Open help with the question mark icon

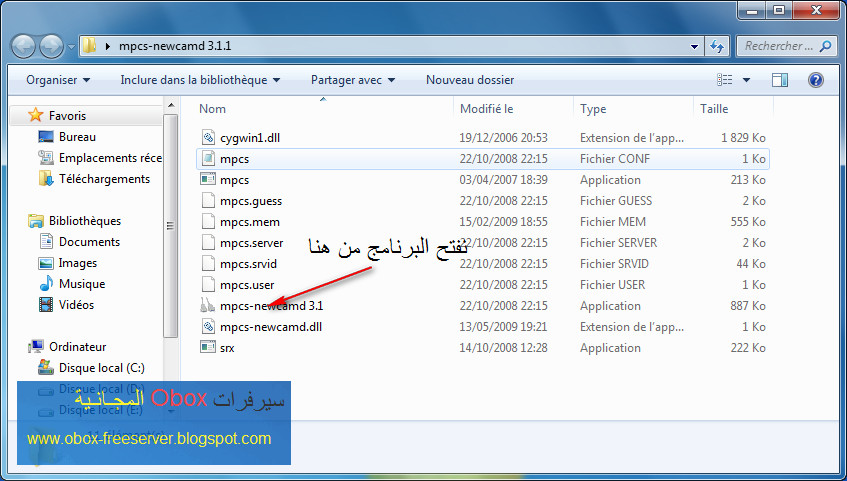816,80
